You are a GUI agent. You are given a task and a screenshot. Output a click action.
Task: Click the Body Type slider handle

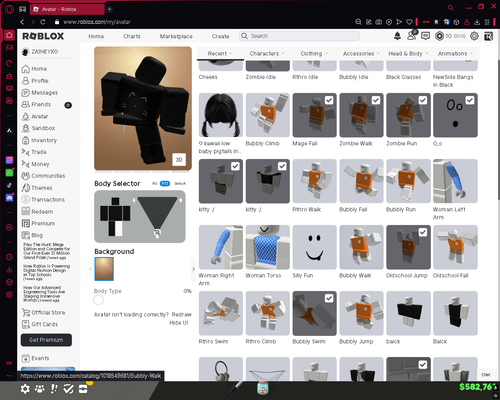pyautogui.click(x=98, y=300)
